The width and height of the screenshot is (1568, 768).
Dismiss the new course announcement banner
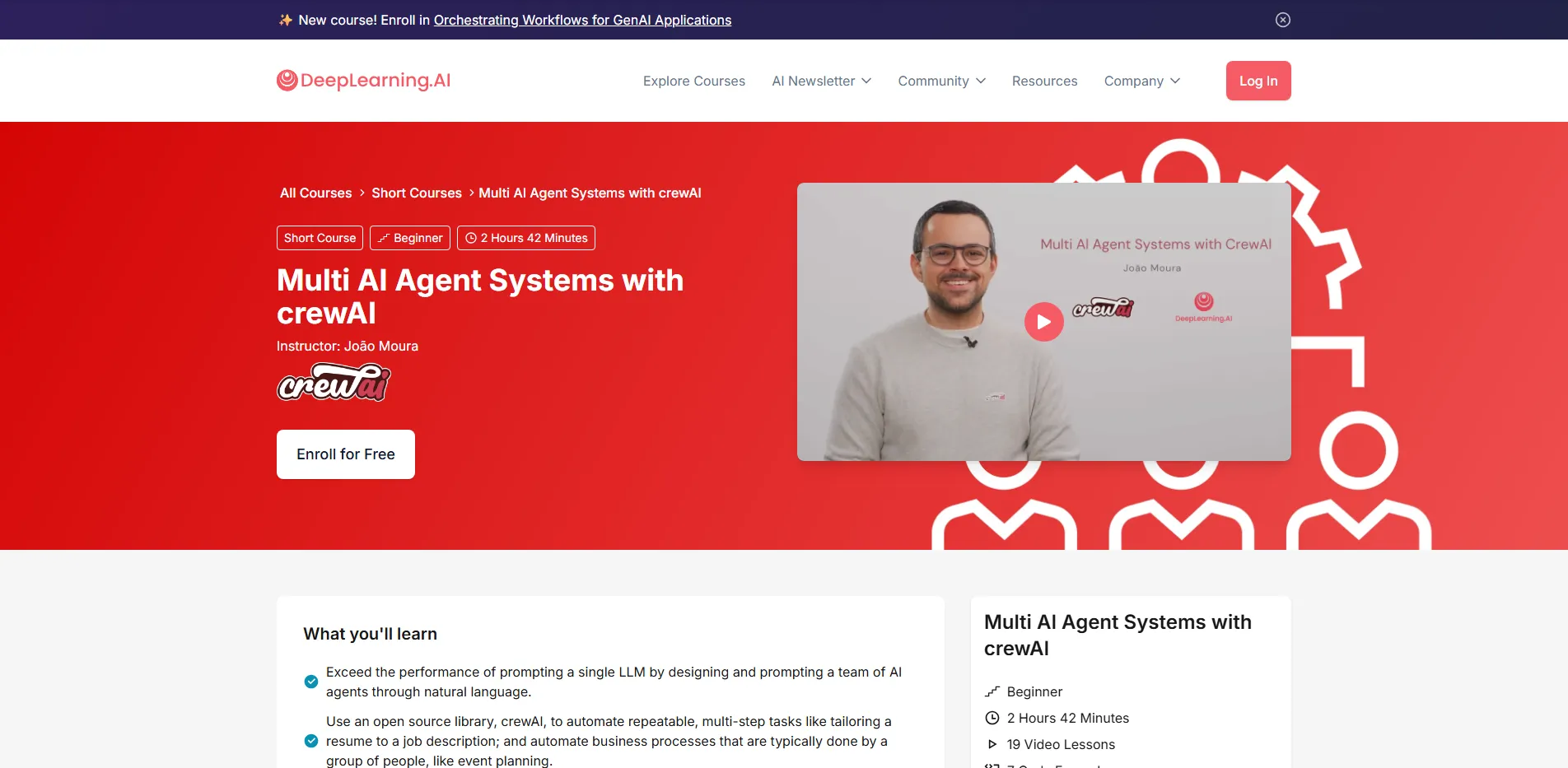point(1282,19)
